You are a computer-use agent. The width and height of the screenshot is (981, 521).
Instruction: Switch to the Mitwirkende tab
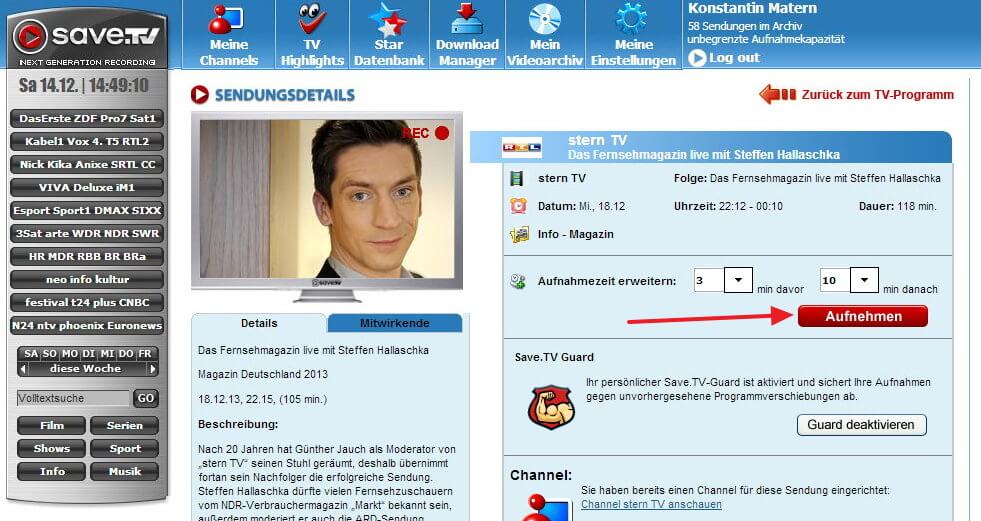(x=394, y=323)
